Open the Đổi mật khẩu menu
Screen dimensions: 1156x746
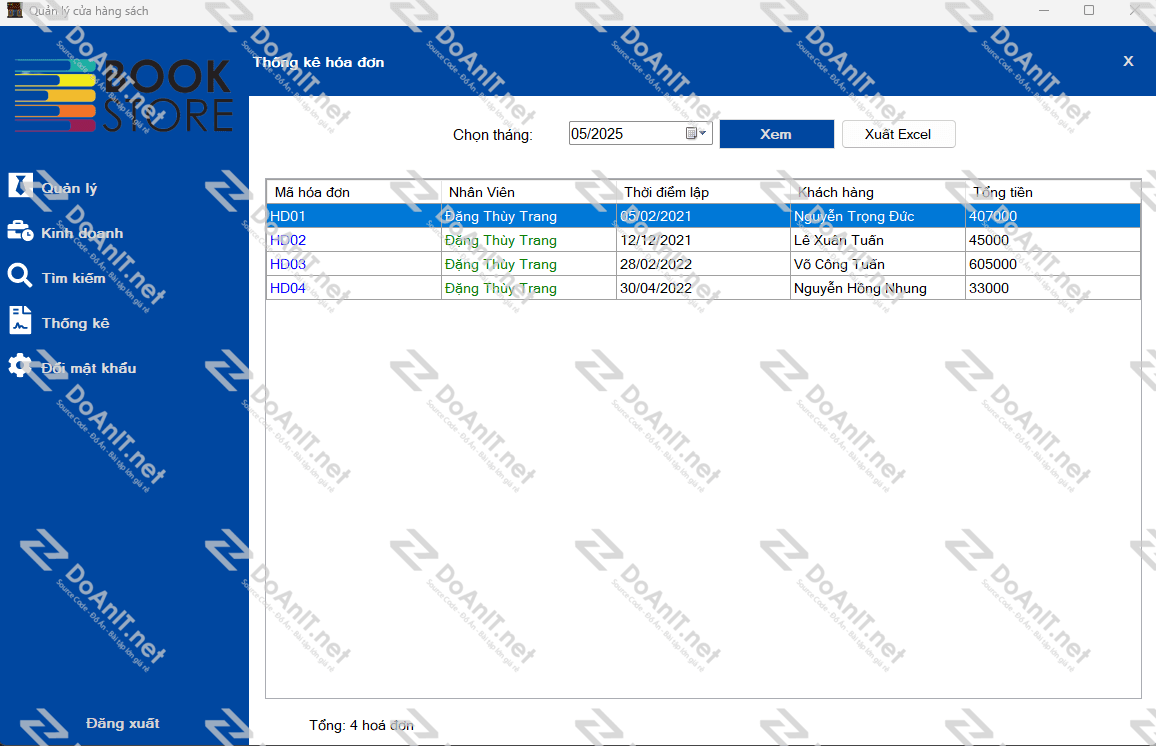88,368
